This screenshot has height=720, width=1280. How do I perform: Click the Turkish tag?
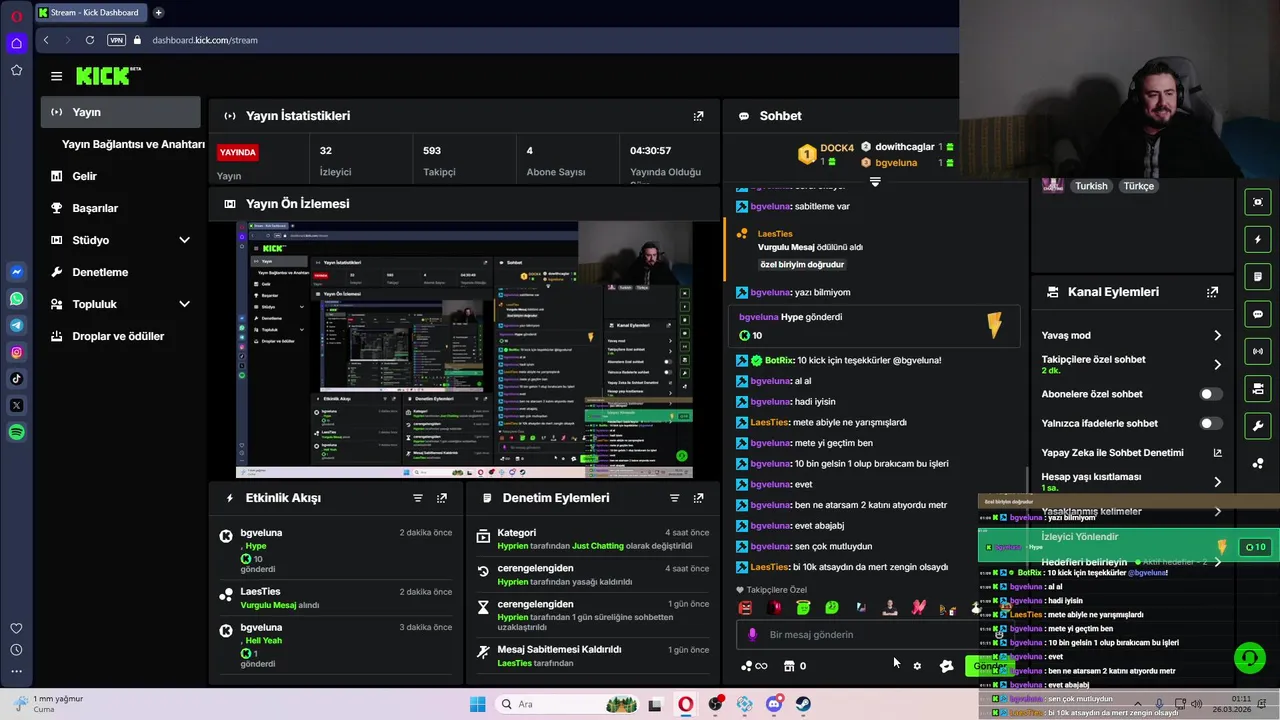(x=1091, y=186)
